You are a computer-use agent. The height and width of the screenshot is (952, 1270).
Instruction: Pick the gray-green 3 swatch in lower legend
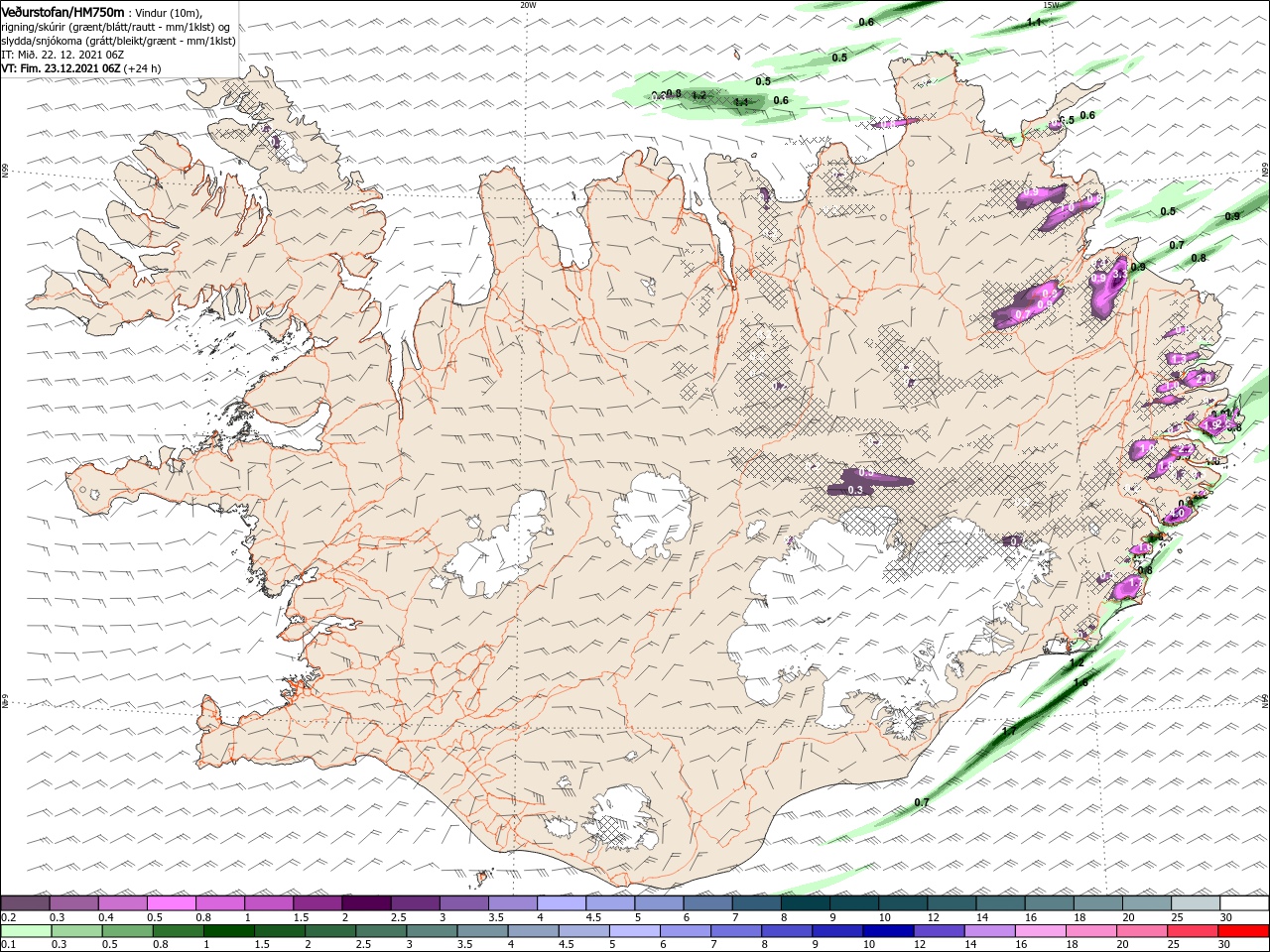click(432, 931)
